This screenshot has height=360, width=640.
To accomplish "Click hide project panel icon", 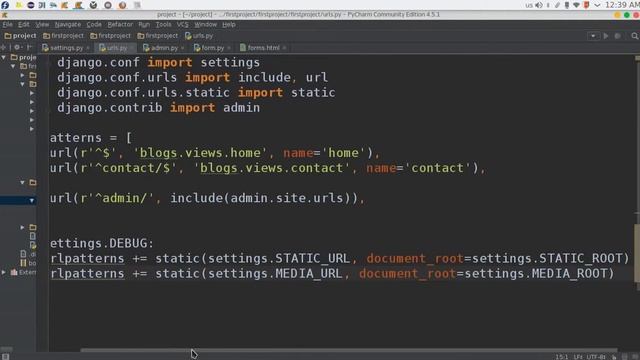I will (29, 47).
